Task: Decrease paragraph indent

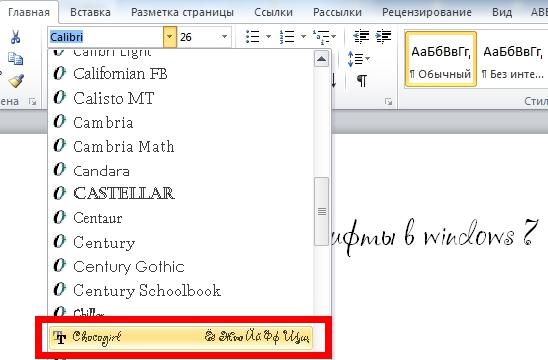Action: [x=361, y=36]
